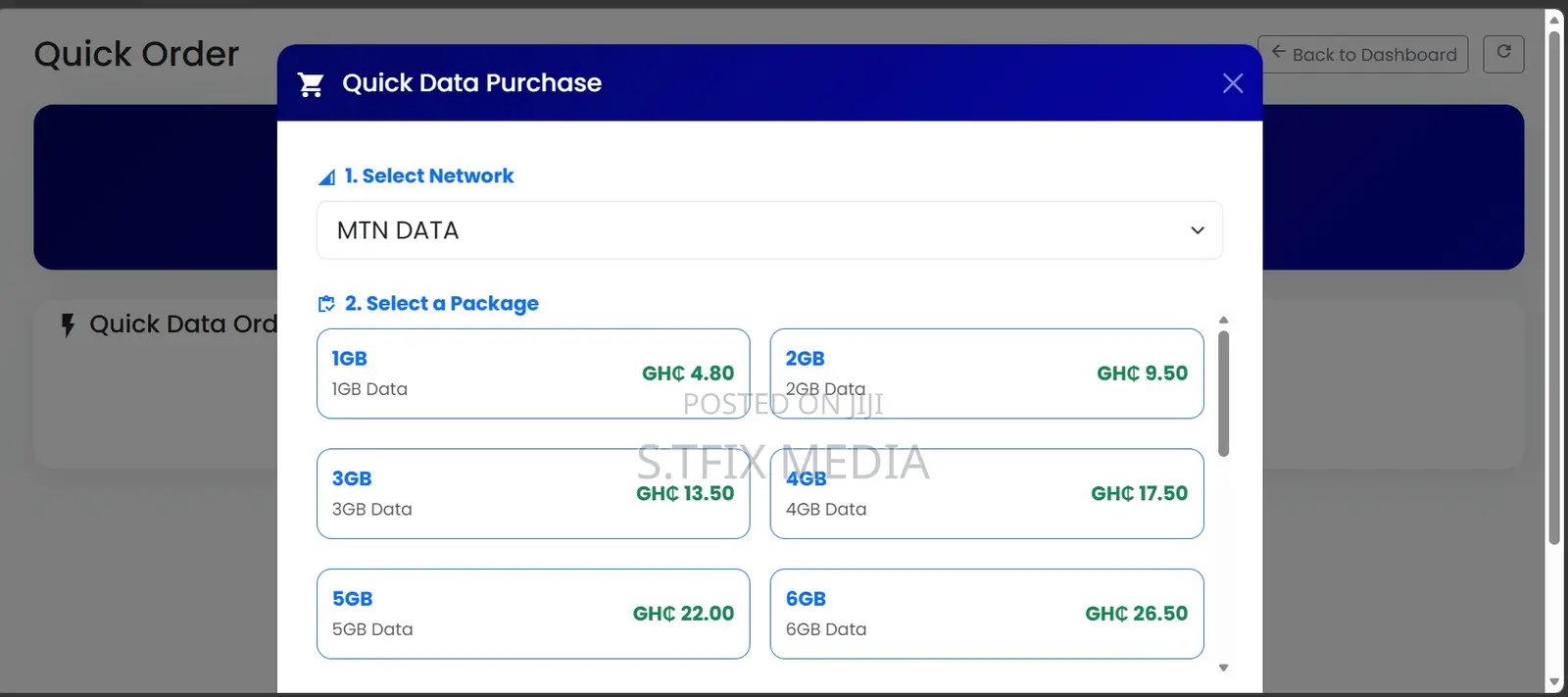The image size is (1568, 697).
Task: Click the clipboard icon beside Select a Package
Action: pyautogui.click(x=326, y=304)
